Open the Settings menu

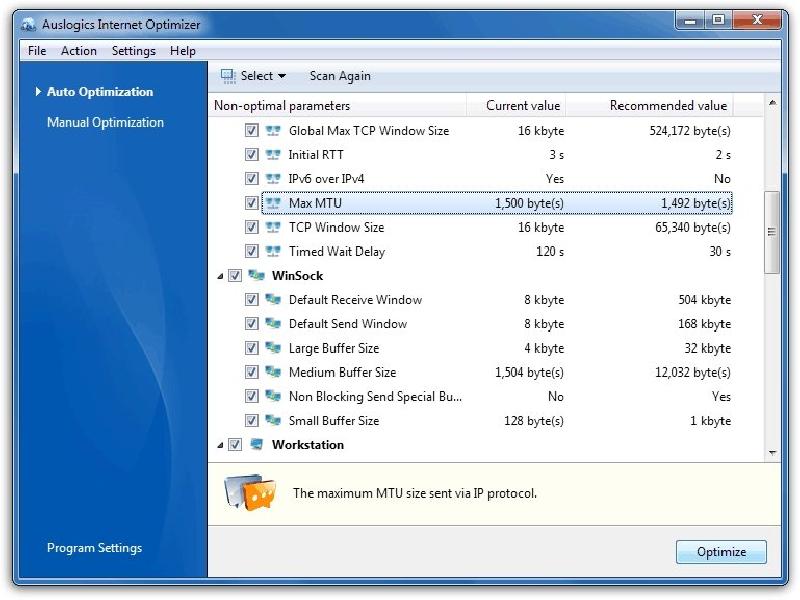134,51
